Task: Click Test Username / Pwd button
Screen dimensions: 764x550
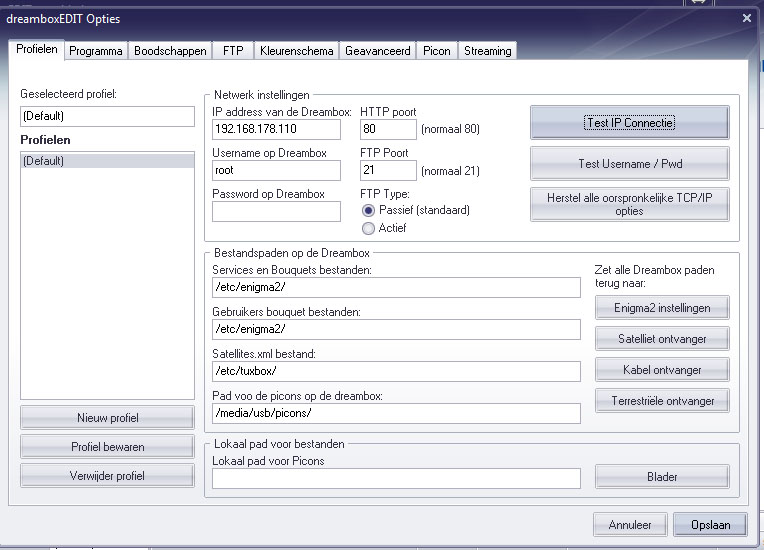Action: tap(630, 164)
